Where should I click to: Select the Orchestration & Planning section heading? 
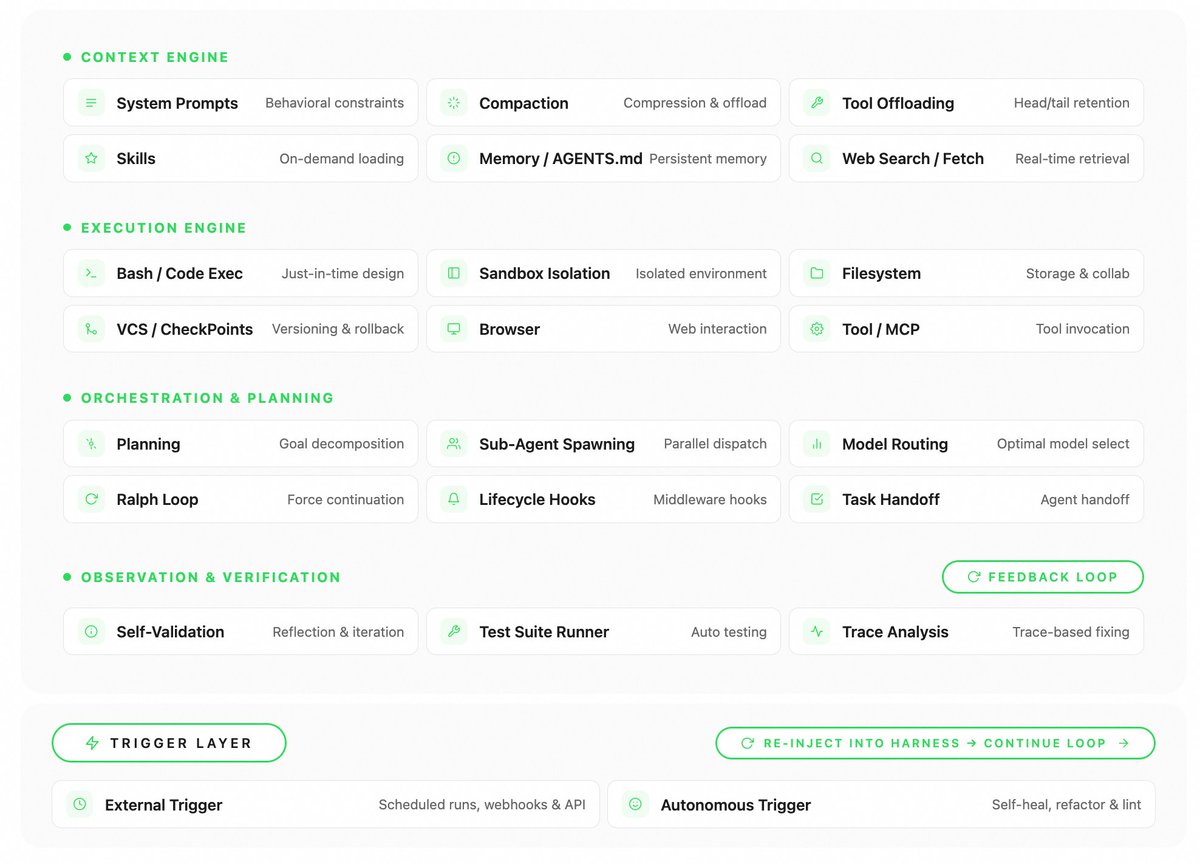207,398
